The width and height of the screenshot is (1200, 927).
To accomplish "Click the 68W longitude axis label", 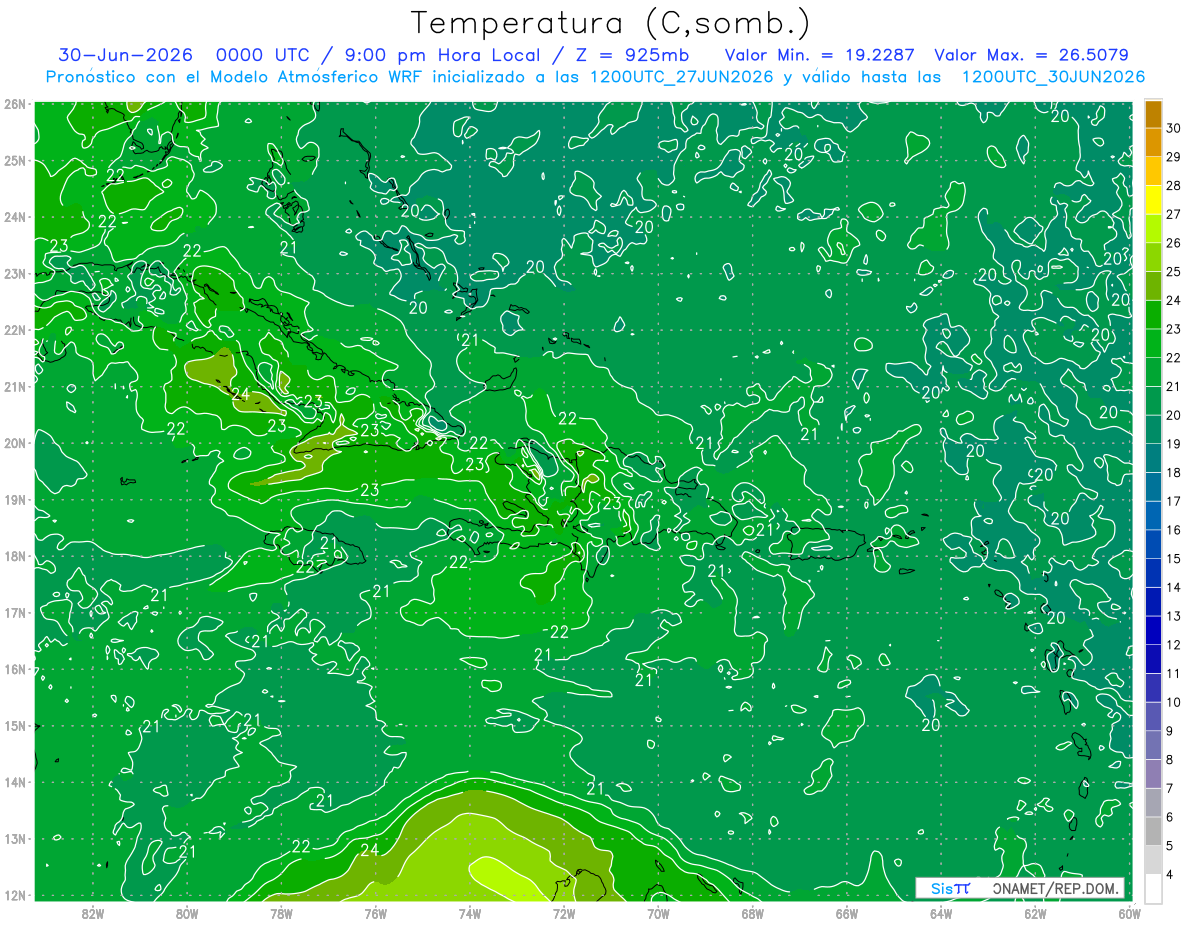I will pyautogui.click(x=753, y=913).
